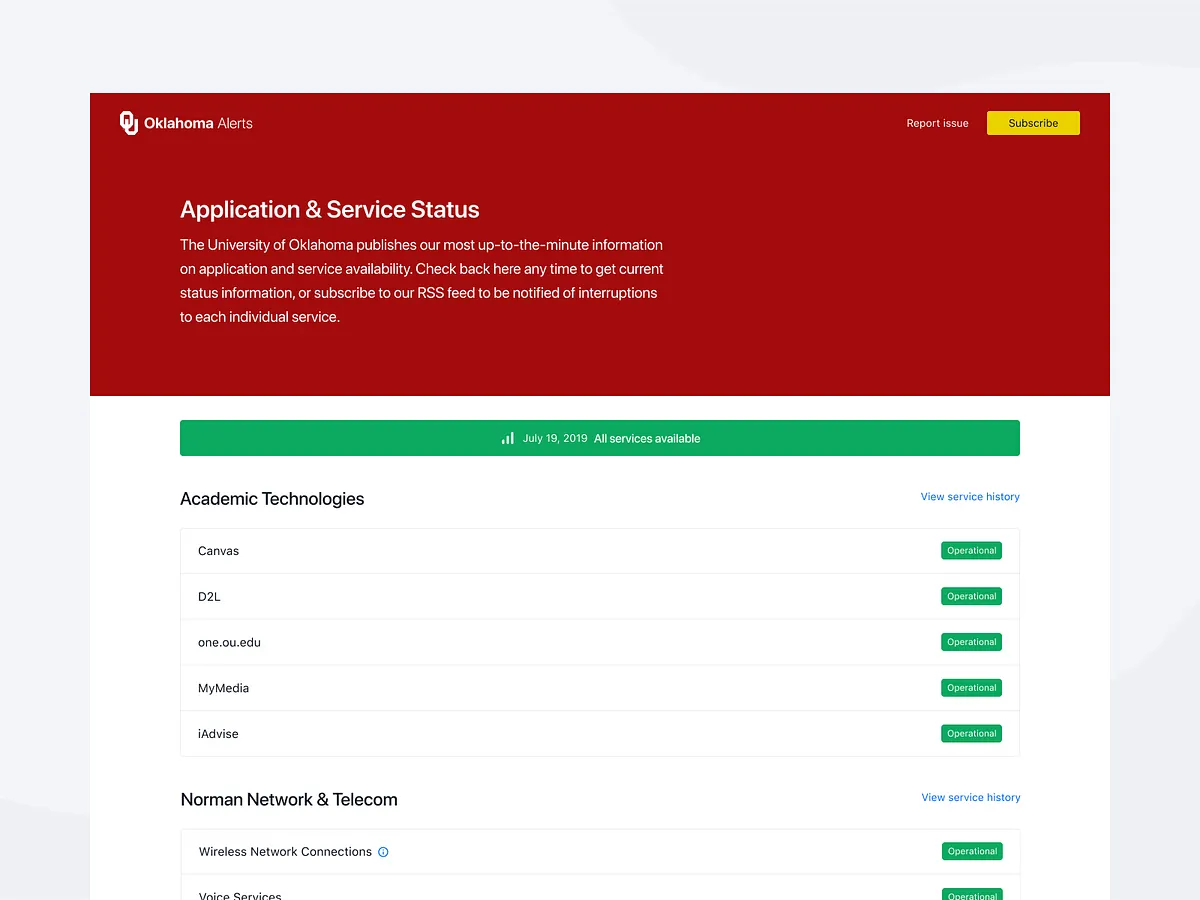Viewport: 1200px width, 900px height.
Task: Click the Oklahoma Alerts wordmark
Action: pos(197,123)
